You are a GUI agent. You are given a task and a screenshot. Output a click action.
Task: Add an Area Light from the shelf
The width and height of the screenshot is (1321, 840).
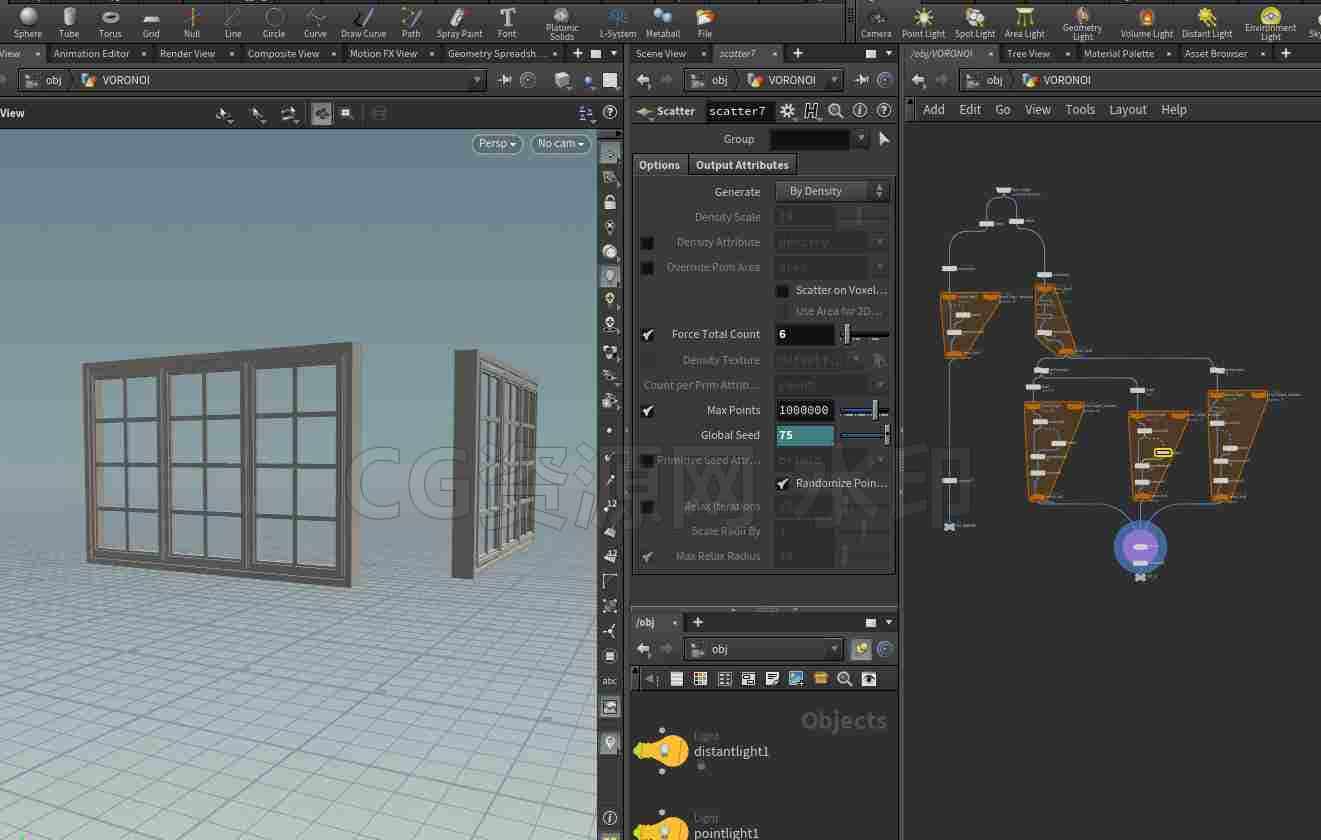coord(1024,22)
